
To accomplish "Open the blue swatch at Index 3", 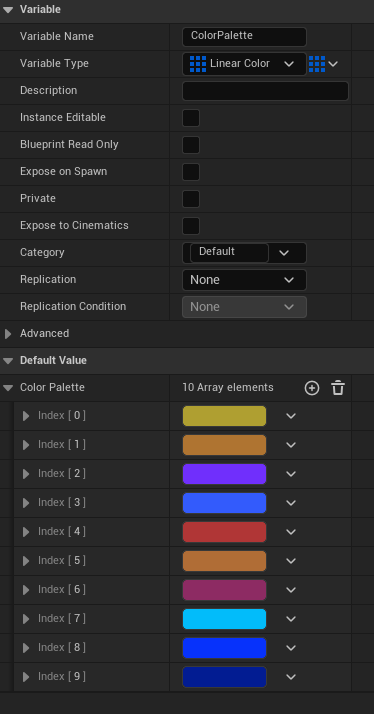I will [x=224, y=503].
